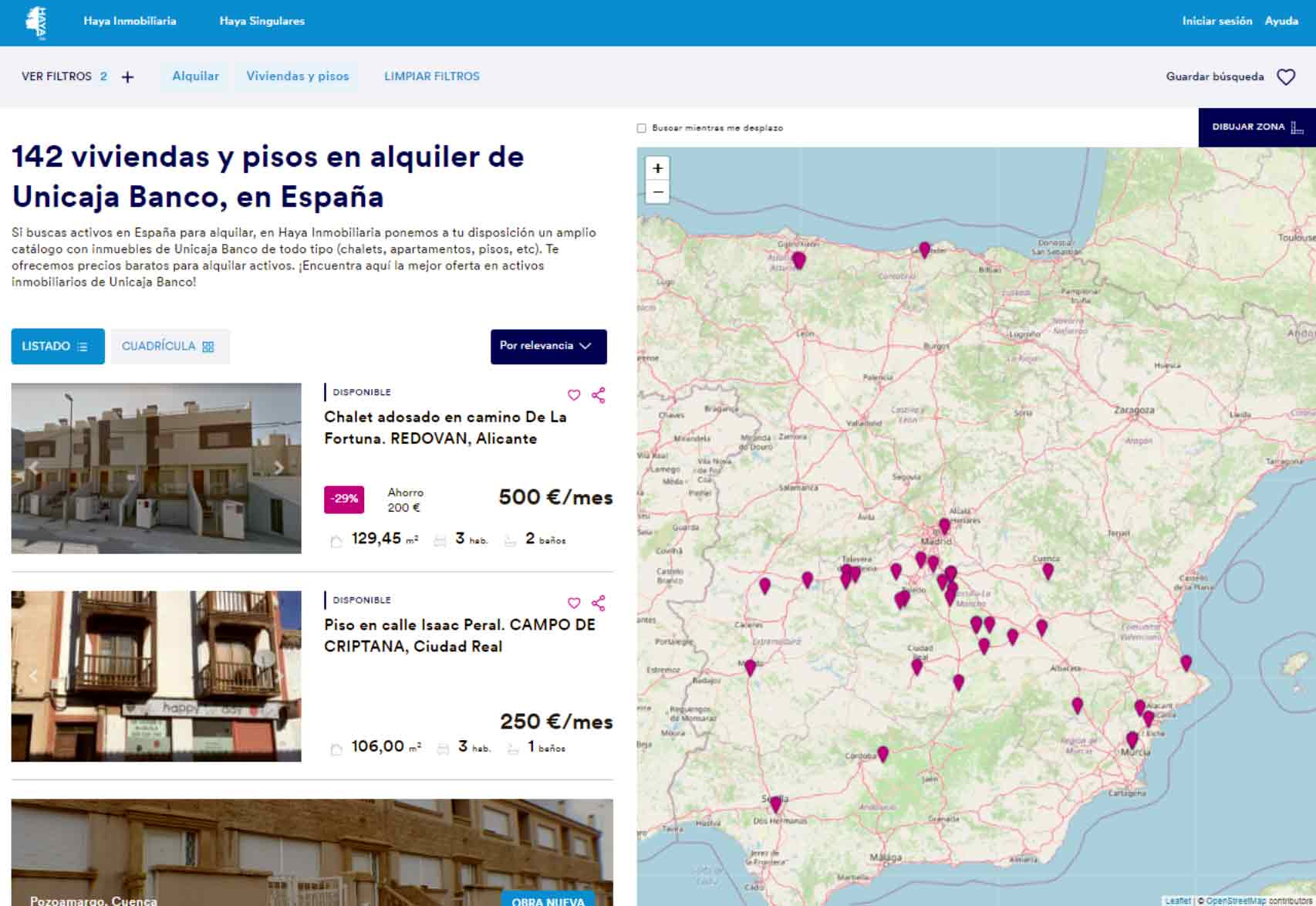This screenshot has height=906, width=1316.
Task: Switch to Listado view
Action: click(x=57, y=347)
